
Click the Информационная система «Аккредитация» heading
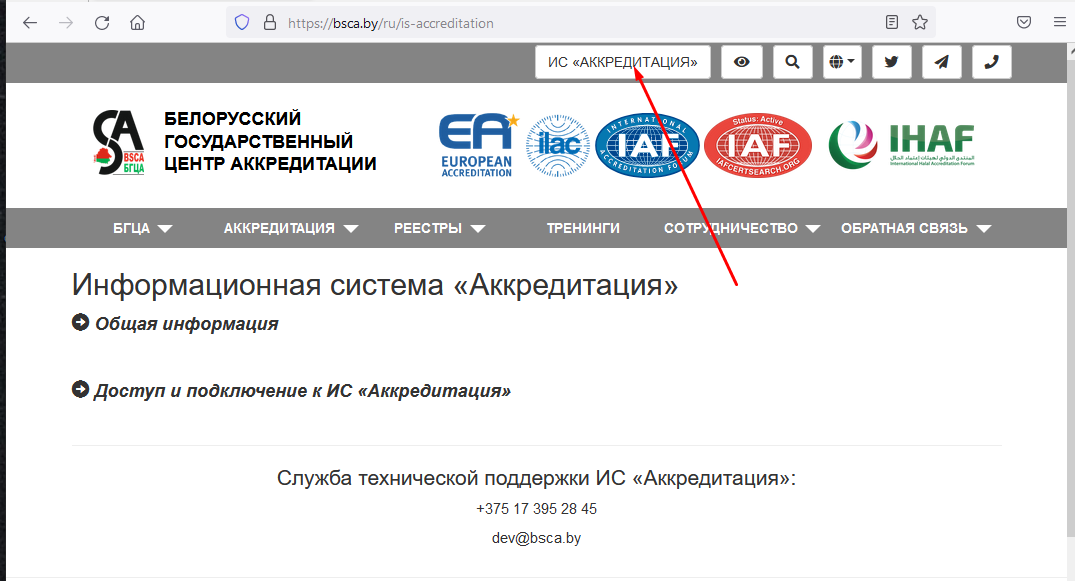tap(374, 285)
